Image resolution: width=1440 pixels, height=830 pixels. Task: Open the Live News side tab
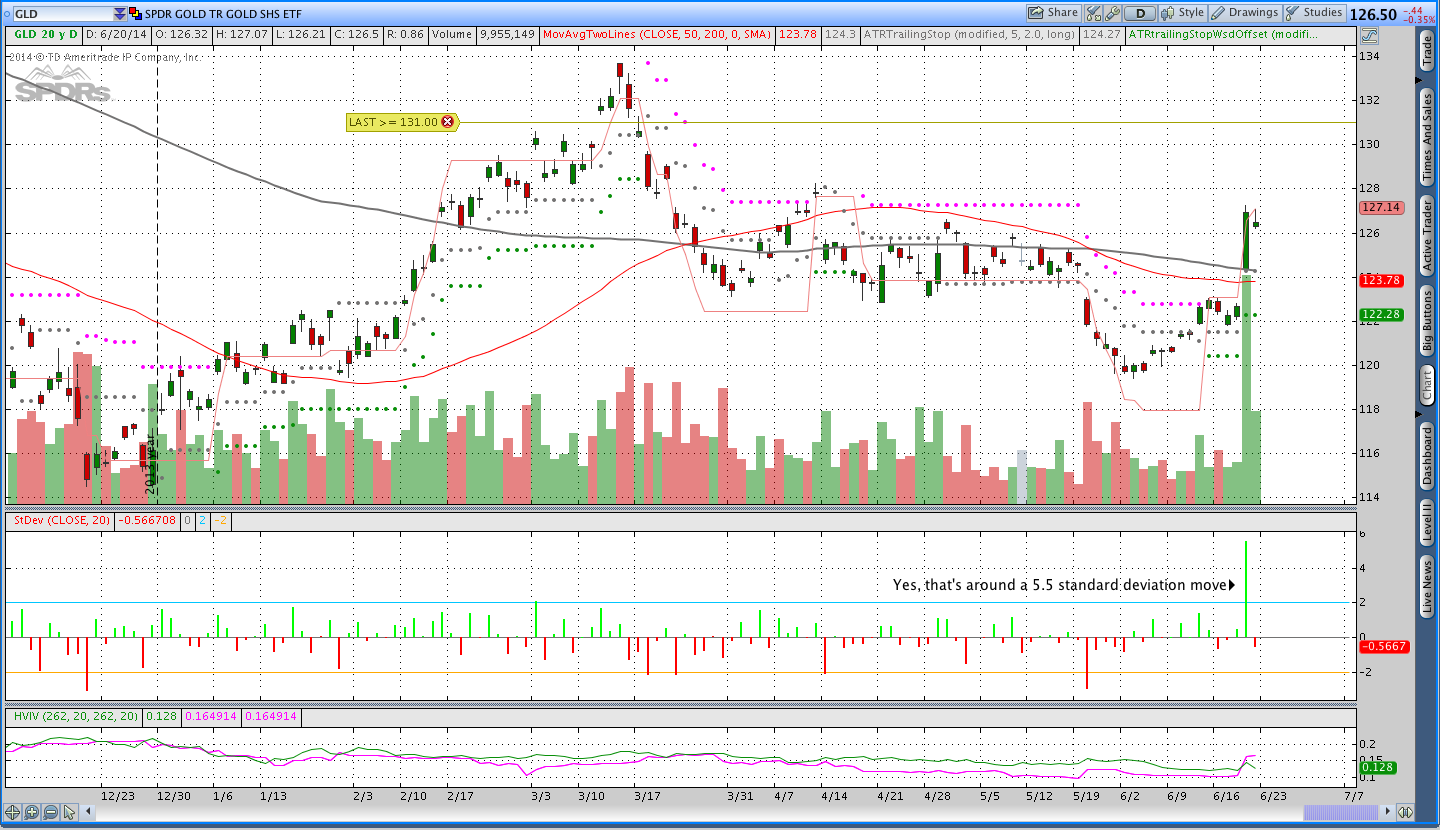click(1427, 588)
